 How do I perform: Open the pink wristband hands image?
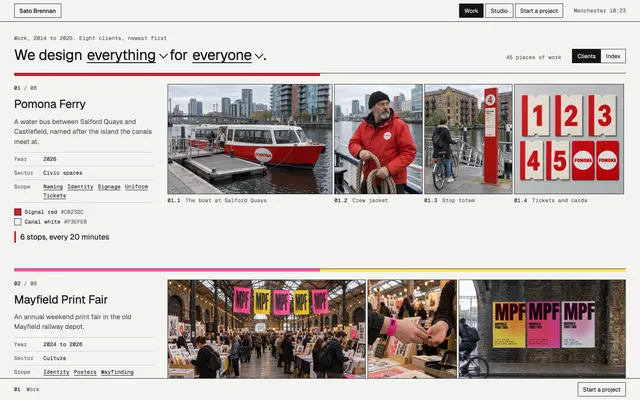coord(412,329)
